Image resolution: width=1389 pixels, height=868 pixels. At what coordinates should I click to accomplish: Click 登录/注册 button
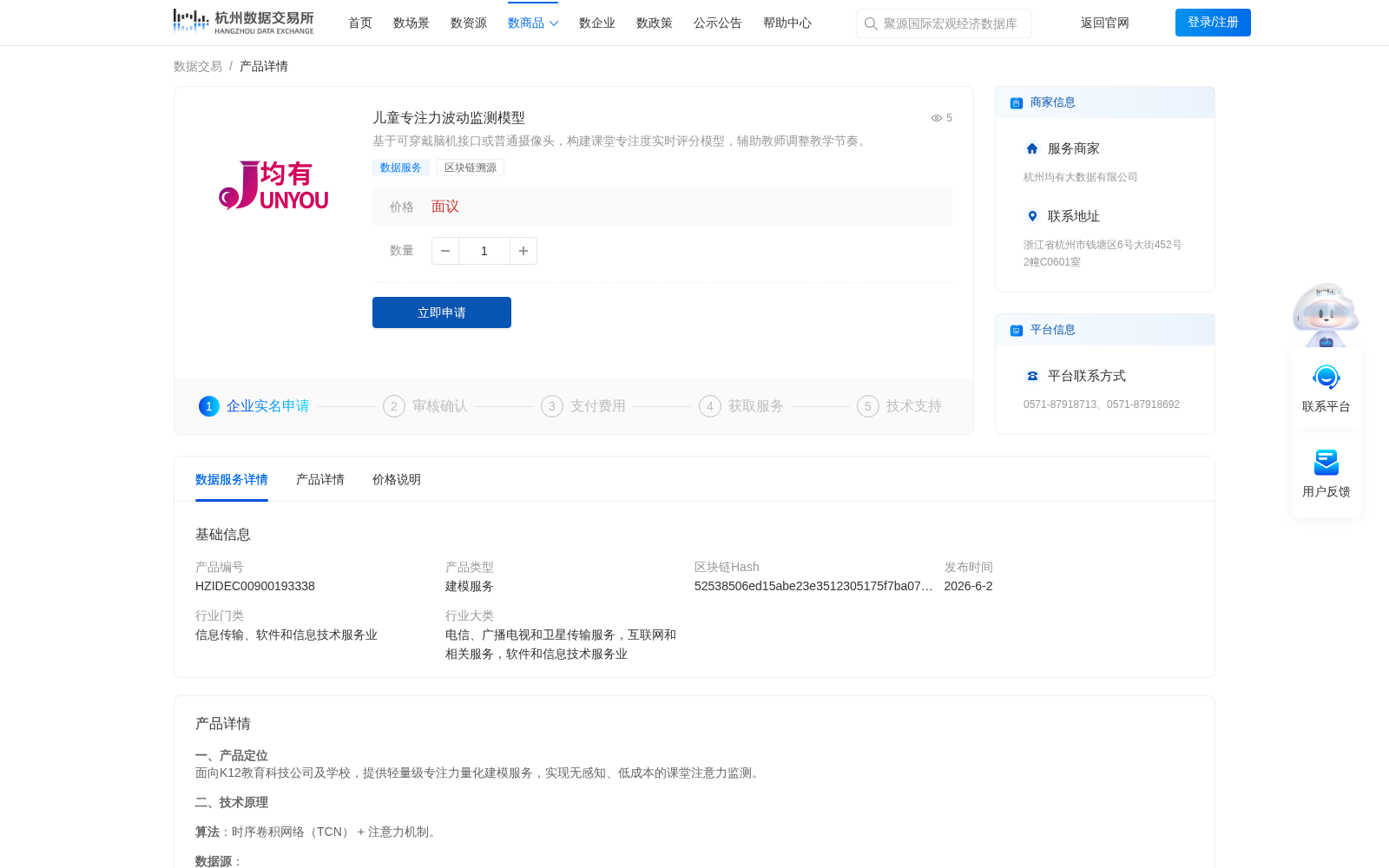(x=1213, y=23)
